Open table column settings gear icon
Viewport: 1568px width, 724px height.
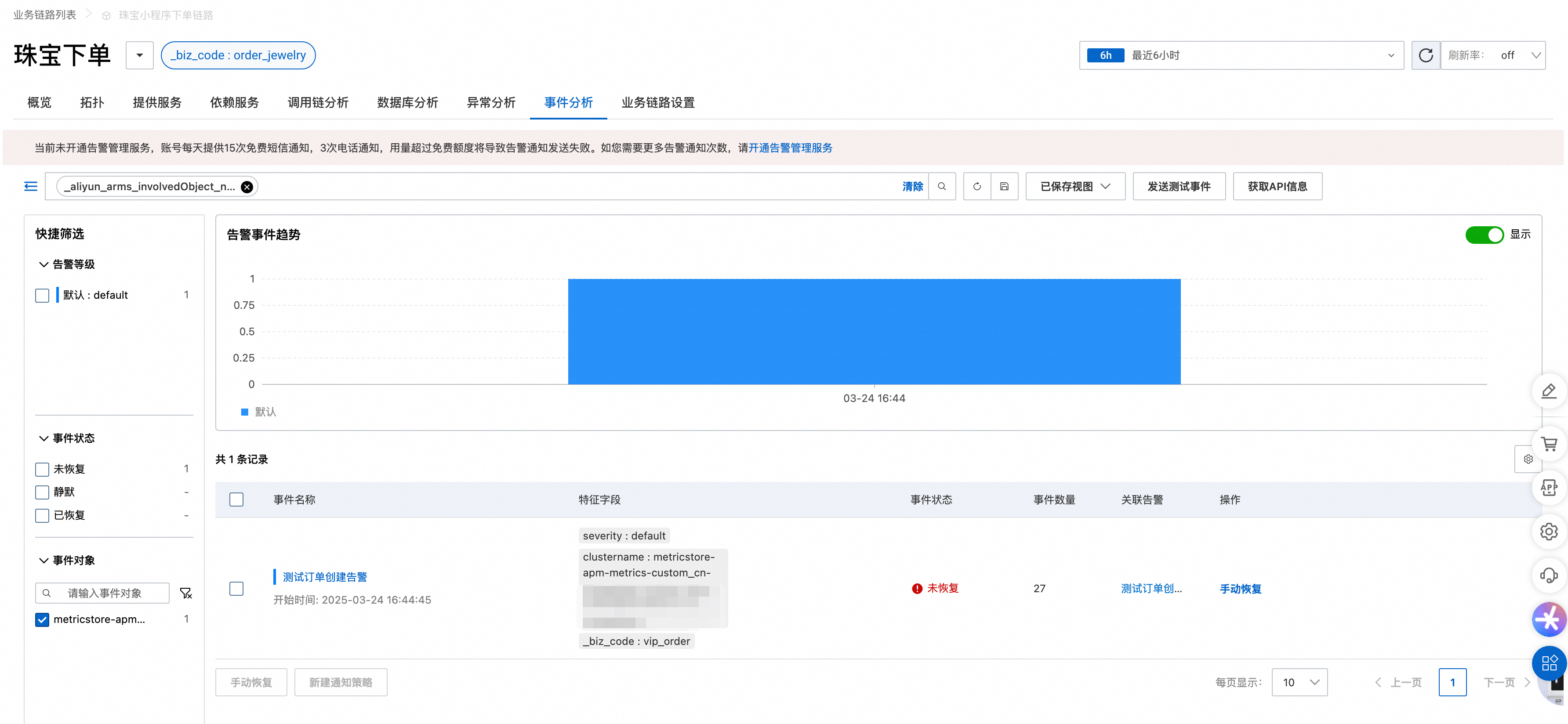1528,459
